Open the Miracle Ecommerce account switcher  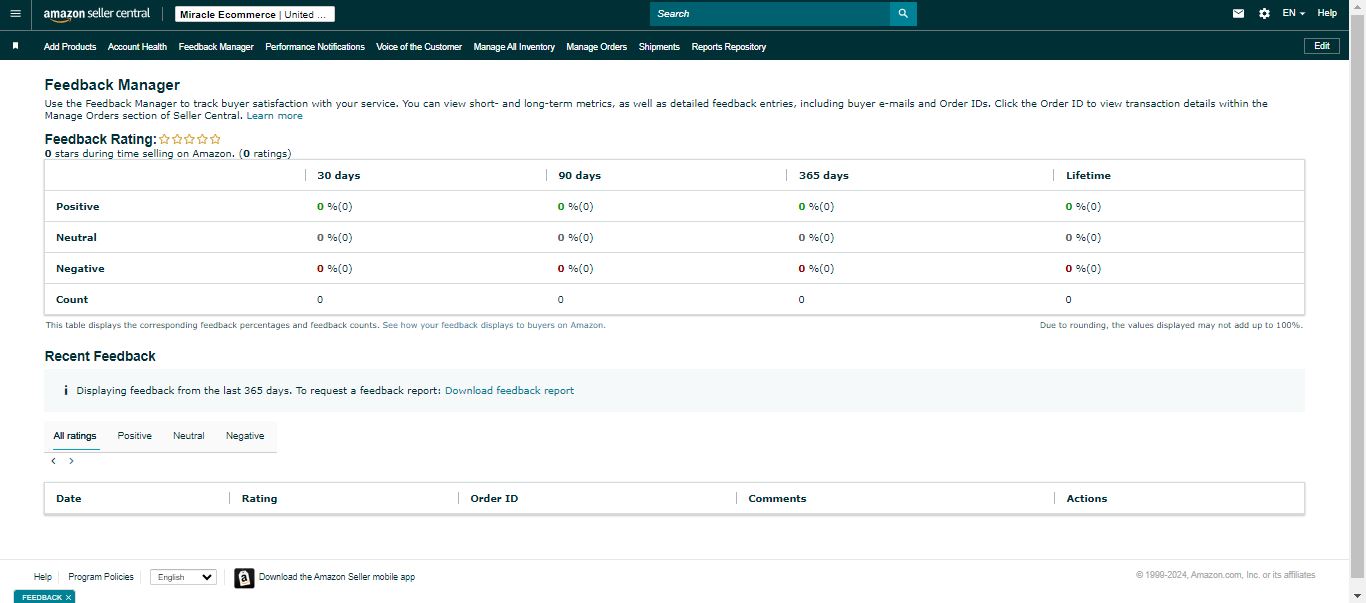tap(255, 14)
